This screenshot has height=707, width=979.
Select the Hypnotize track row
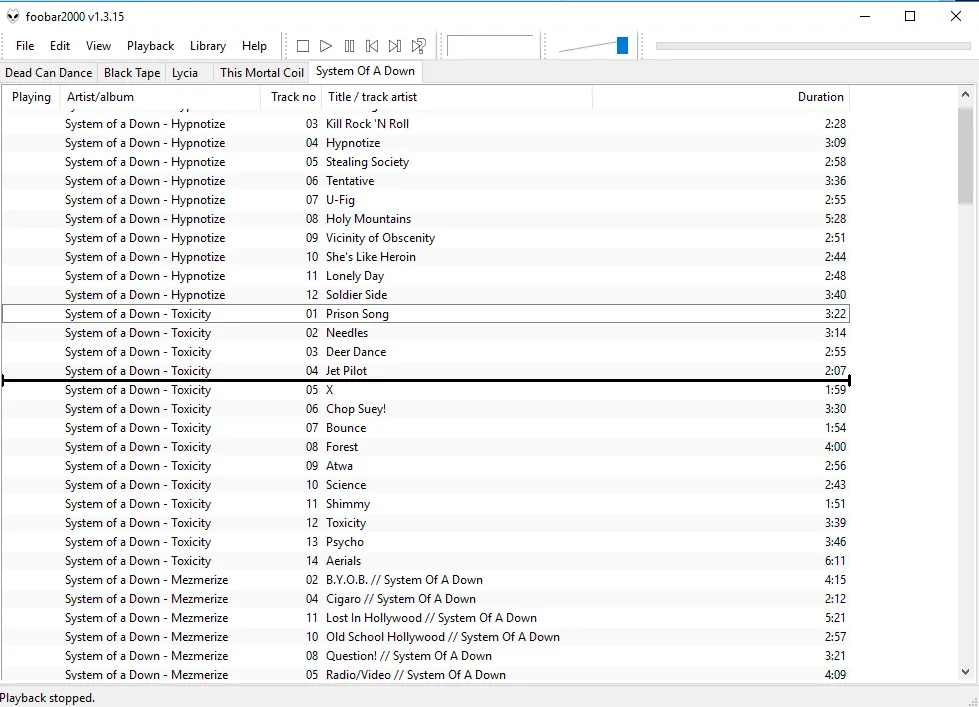tap(426, 142)
